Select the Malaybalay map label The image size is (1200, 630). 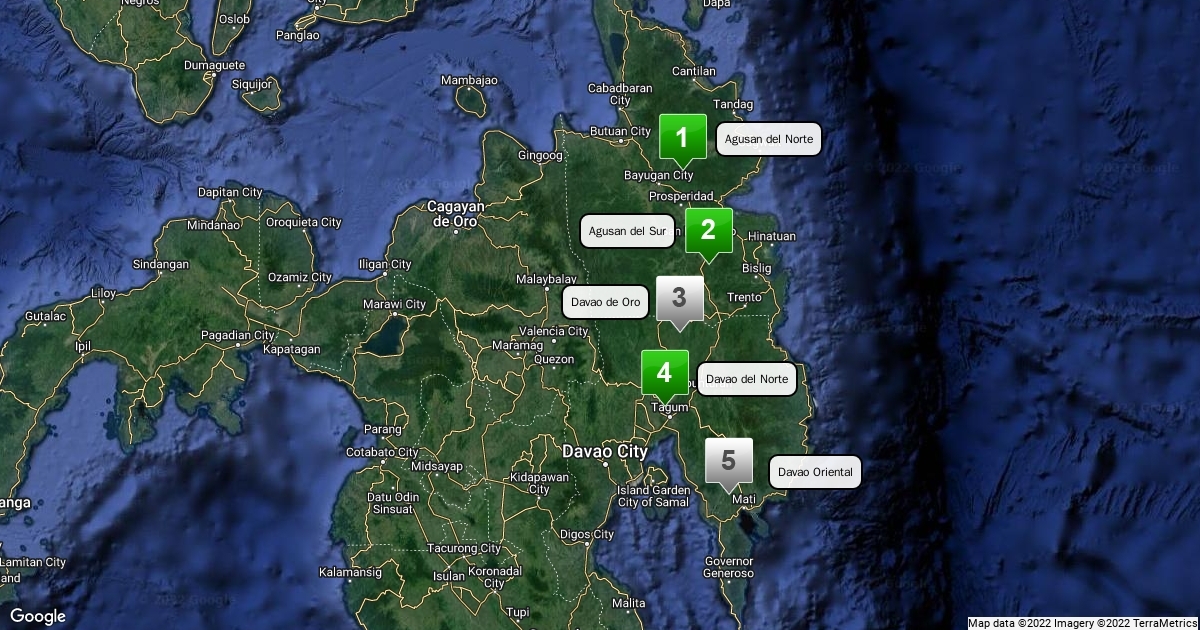[x=547, y=279]
